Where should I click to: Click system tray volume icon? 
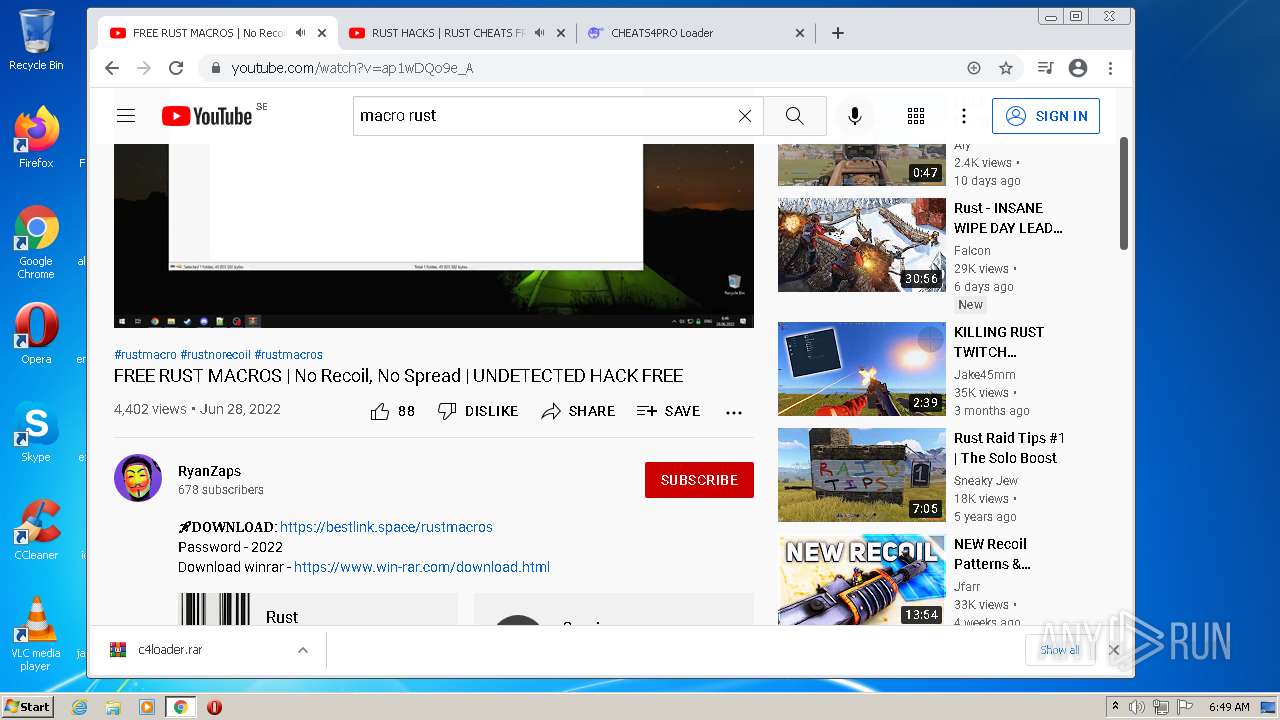[1138, 707]
